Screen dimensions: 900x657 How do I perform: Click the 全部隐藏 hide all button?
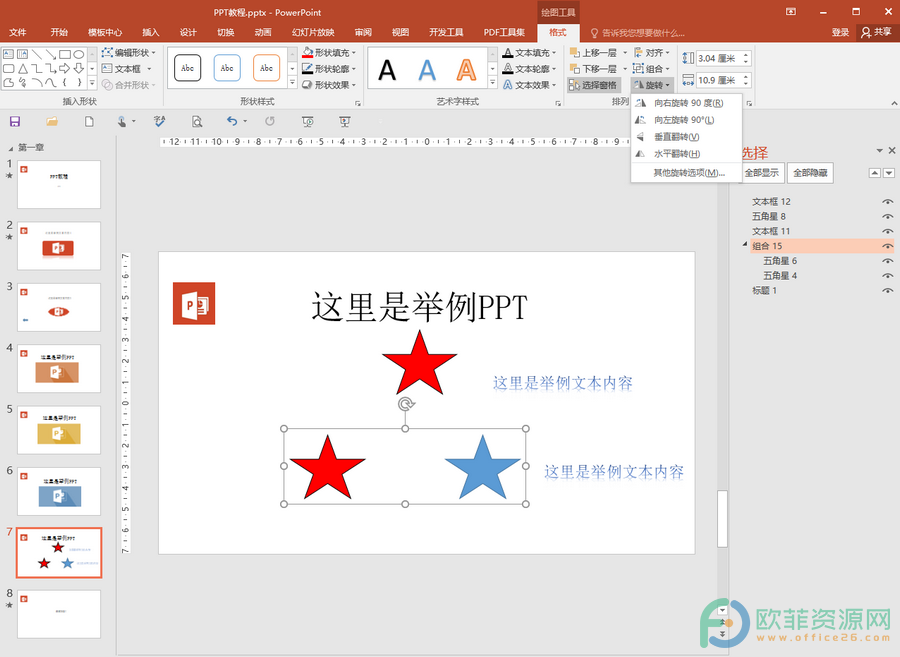tap(810, 173)
